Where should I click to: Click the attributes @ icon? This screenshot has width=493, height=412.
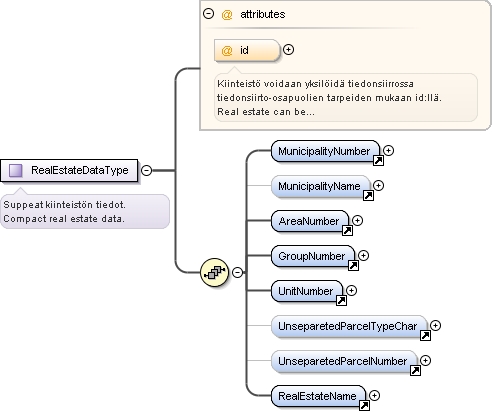(227, 14)
